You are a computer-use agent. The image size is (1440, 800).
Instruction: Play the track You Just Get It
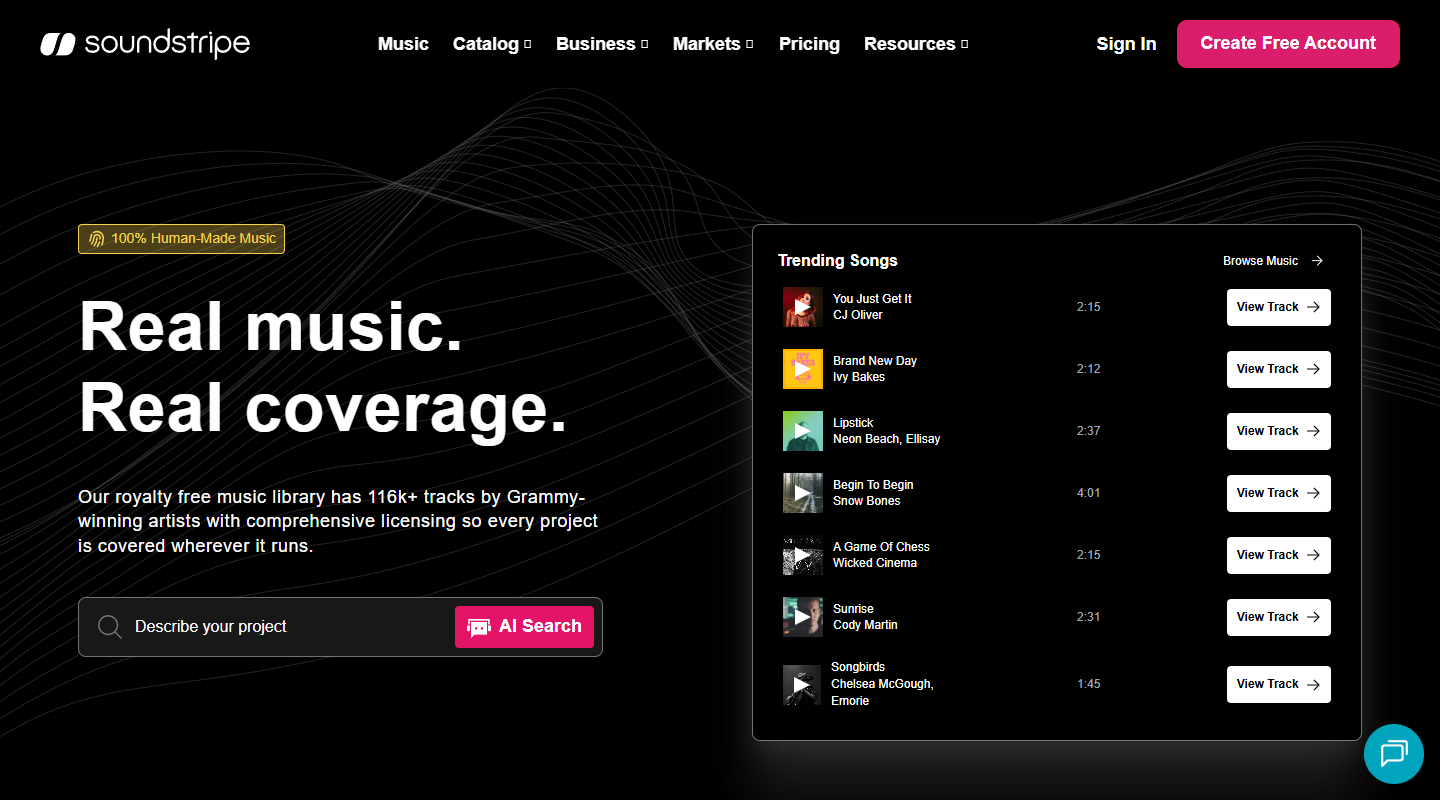802,307
